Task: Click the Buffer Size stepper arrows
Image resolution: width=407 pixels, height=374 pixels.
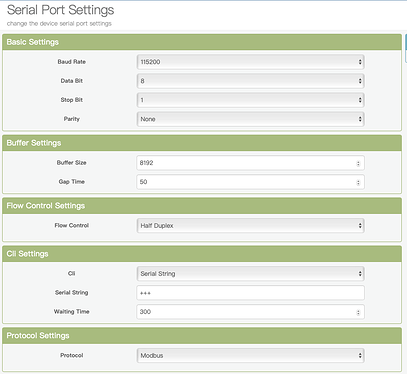Action: 358,163
